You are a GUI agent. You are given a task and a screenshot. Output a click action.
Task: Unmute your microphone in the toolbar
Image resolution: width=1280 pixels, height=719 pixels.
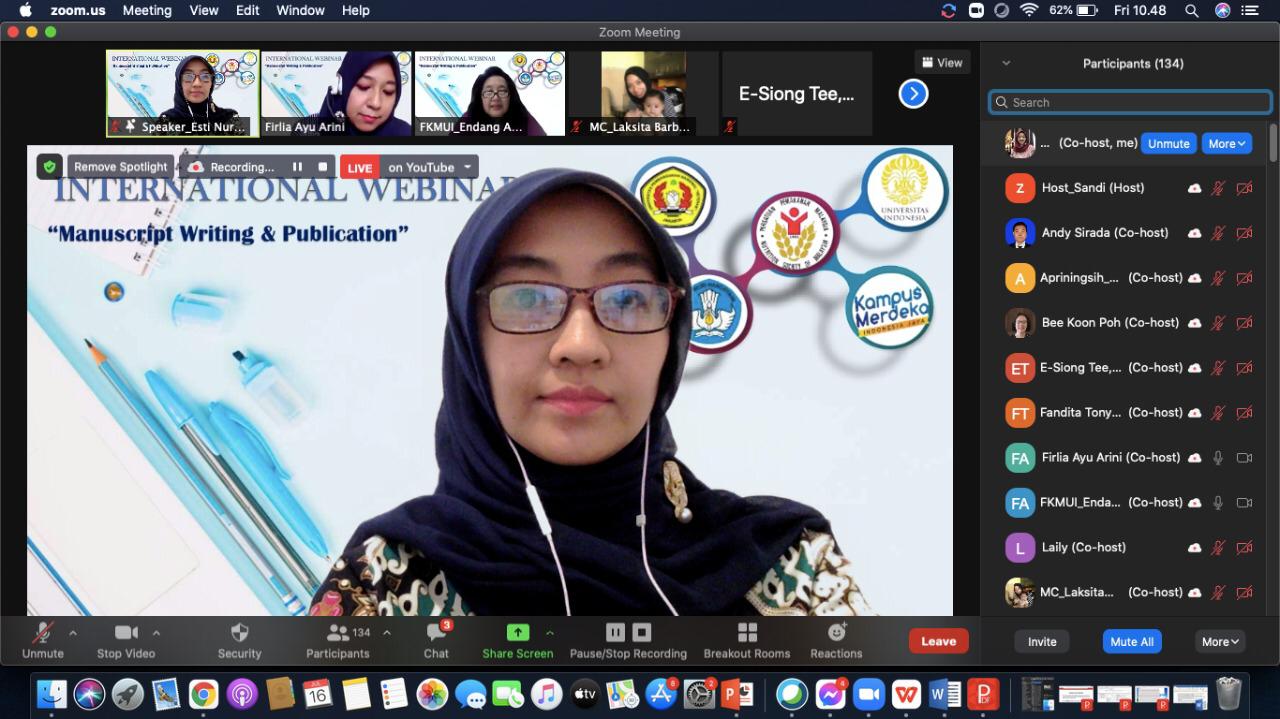coord(42,633)
